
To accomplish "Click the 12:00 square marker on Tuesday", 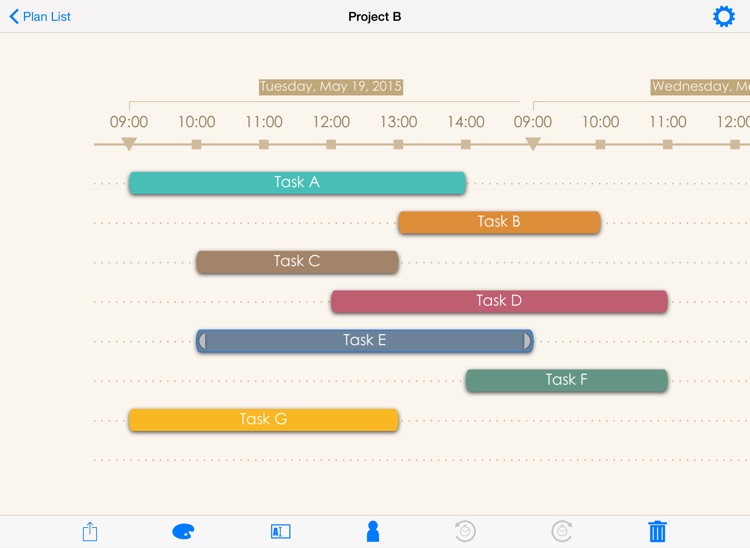I will click(331, 145).
